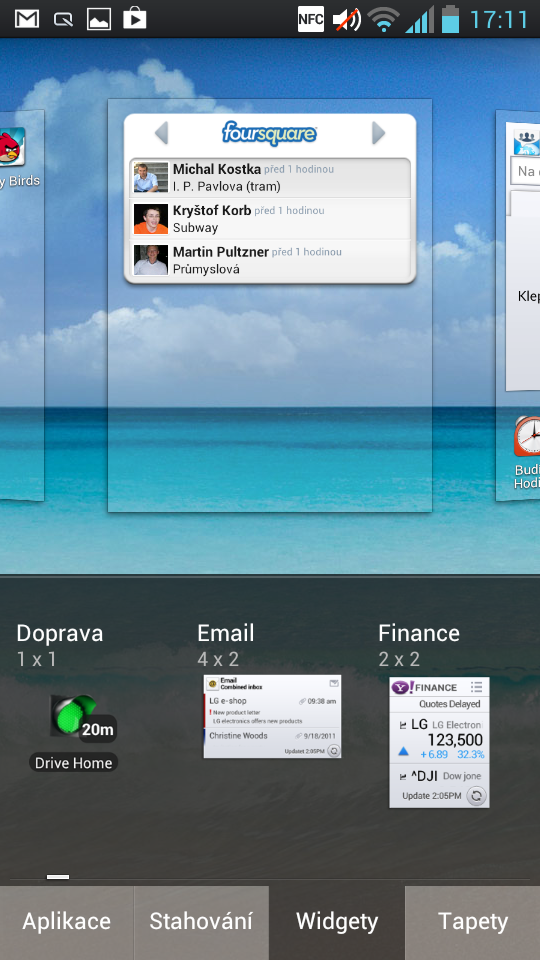The width and height of the screenshot is (540, 960).
Task: Go to previous Foursquare widget page arrow
Action: click(161, 133)
